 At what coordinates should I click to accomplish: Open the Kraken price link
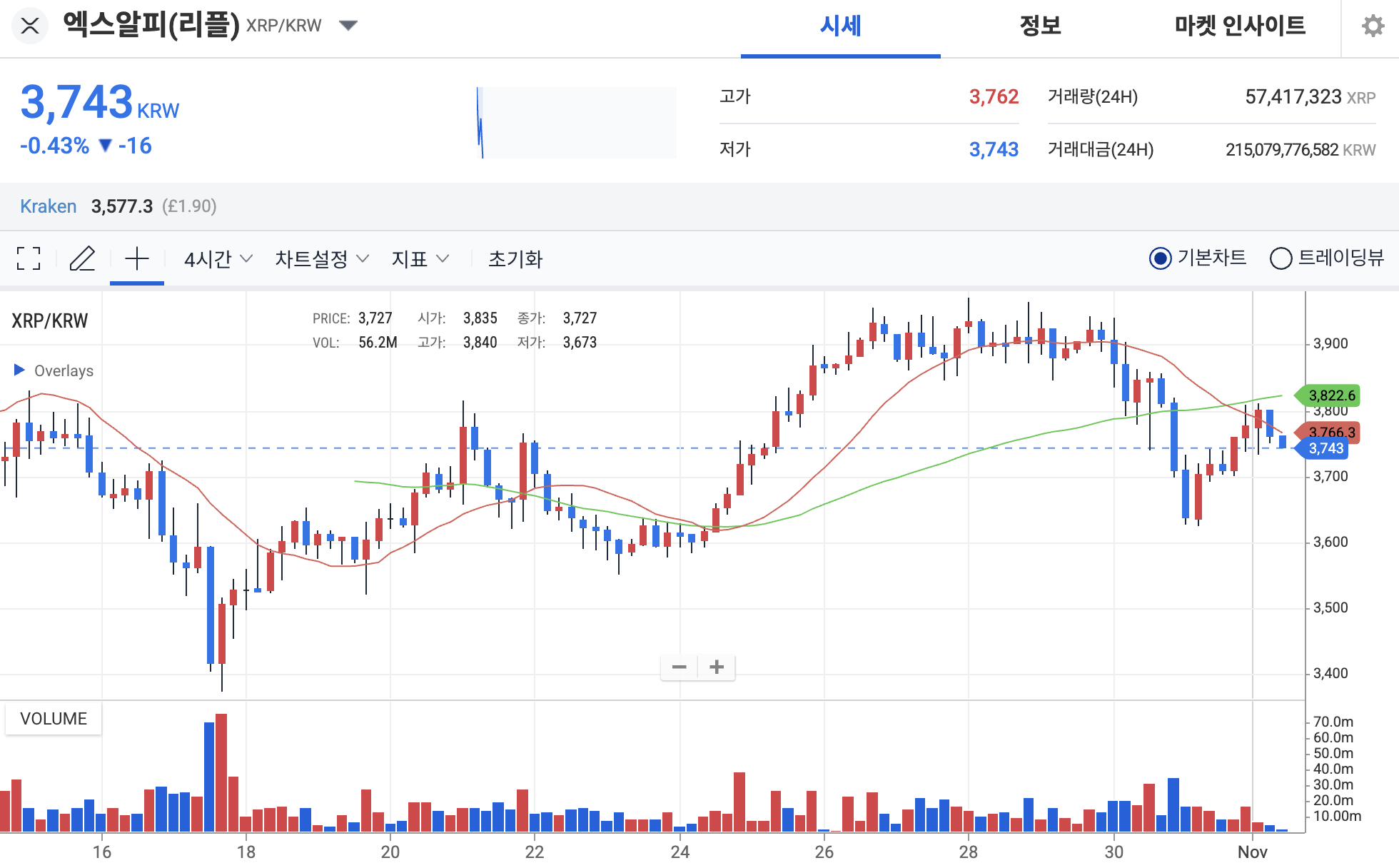point(48,206)
